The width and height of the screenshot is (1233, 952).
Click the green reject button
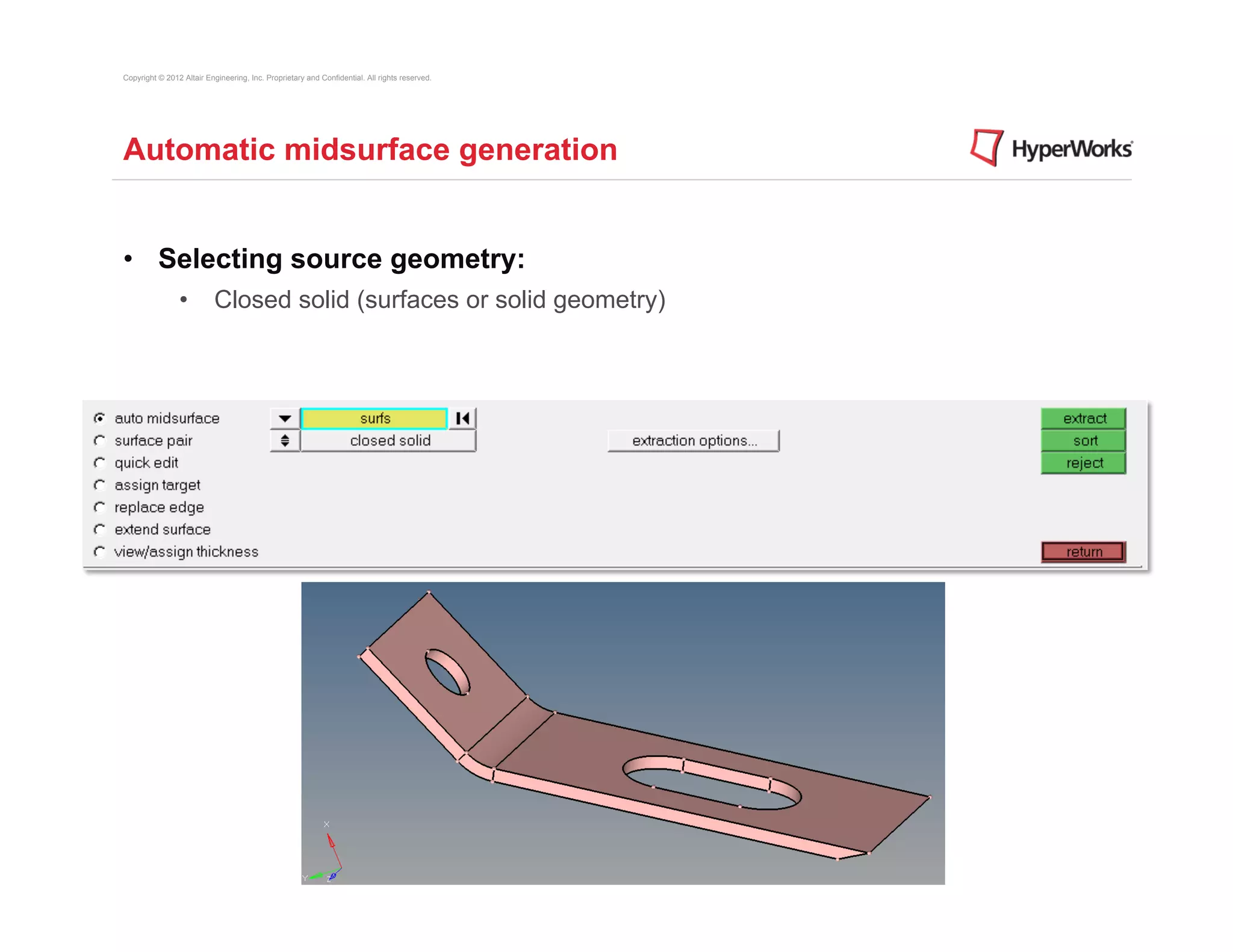point(1084,463)
